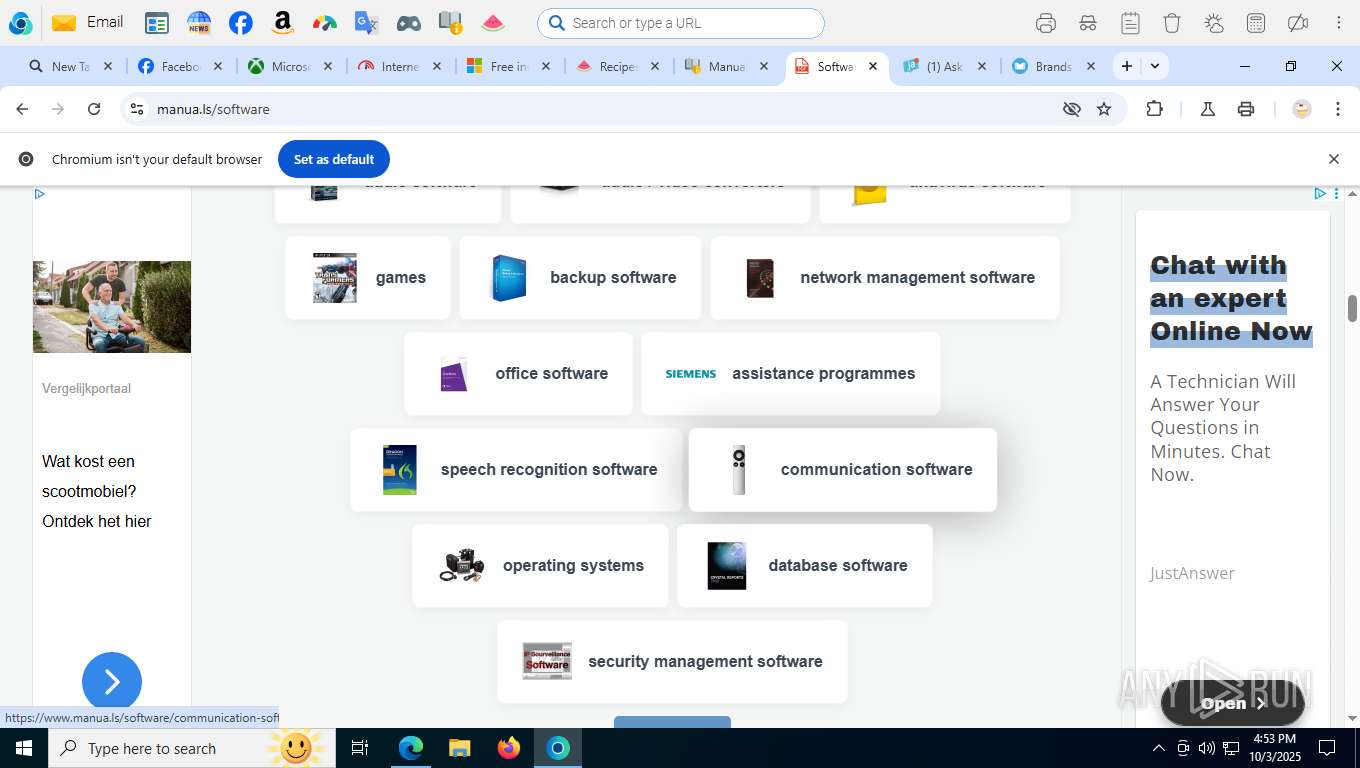Open the Chrome Labs flask icon
The height and width of the screenshot is (768, 1360).
click(1208, 109)
